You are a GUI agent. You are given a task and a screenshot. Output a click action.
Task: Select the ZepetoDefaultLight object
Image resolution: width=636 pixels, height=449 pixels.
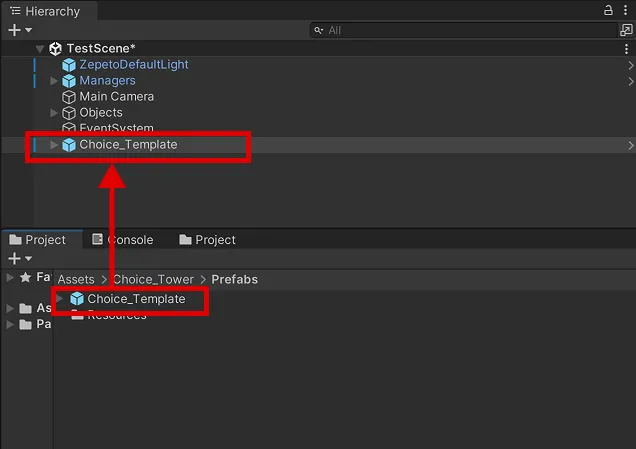[134, 64]
